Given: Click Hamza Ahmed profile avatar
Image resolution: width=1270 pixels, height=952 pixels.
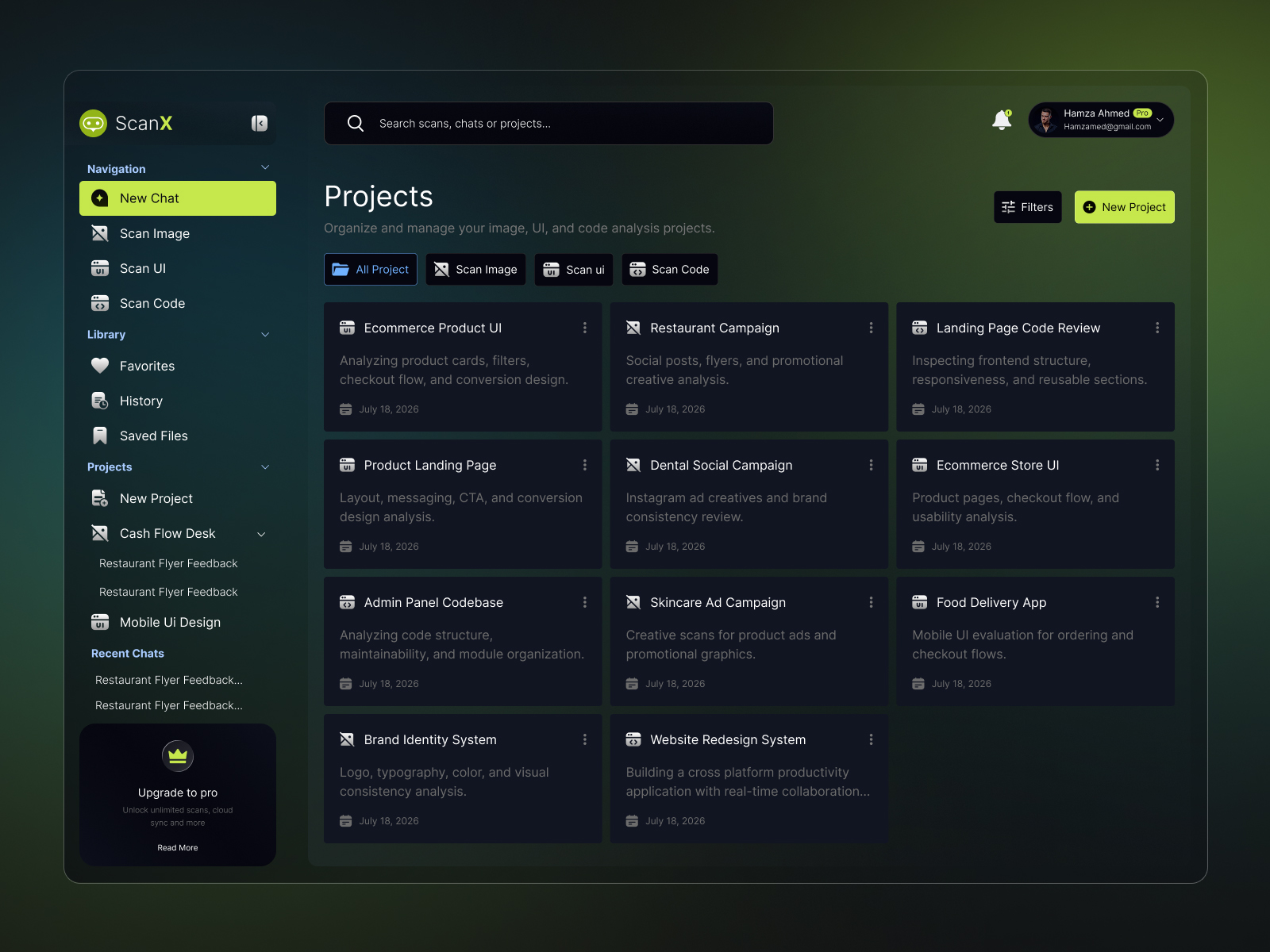Looking at the screenshot, I should click(x=1046, y=120).
